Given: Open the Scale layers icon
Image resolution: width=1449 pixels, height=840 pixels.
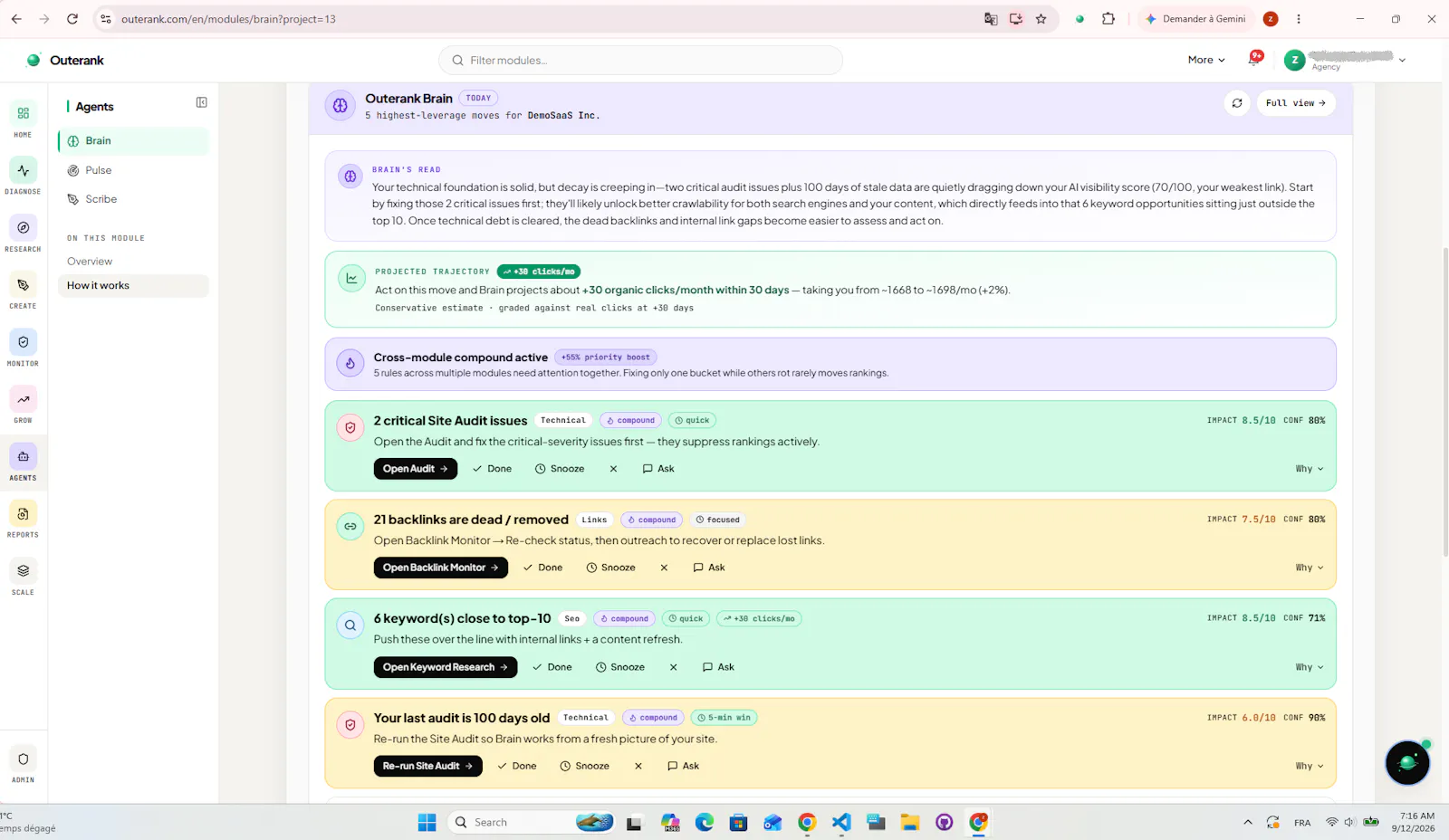Looking at the screenshot, I should (x=23, y=571).
